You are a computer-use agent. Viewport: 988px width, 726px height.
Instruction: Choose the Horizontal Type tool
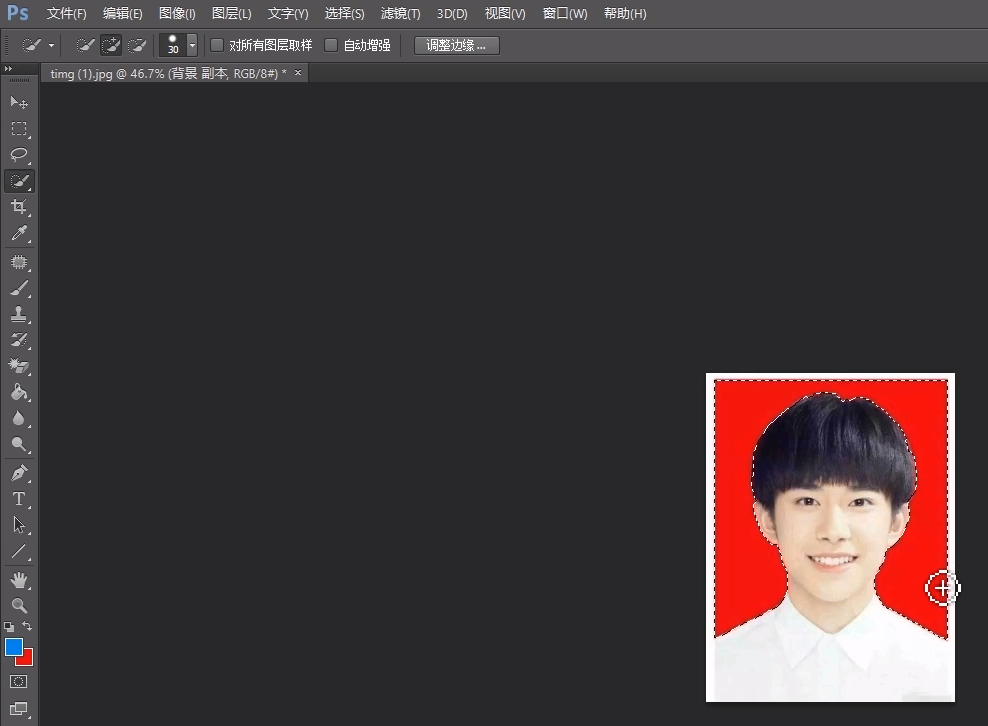click(x=19, y=499)
